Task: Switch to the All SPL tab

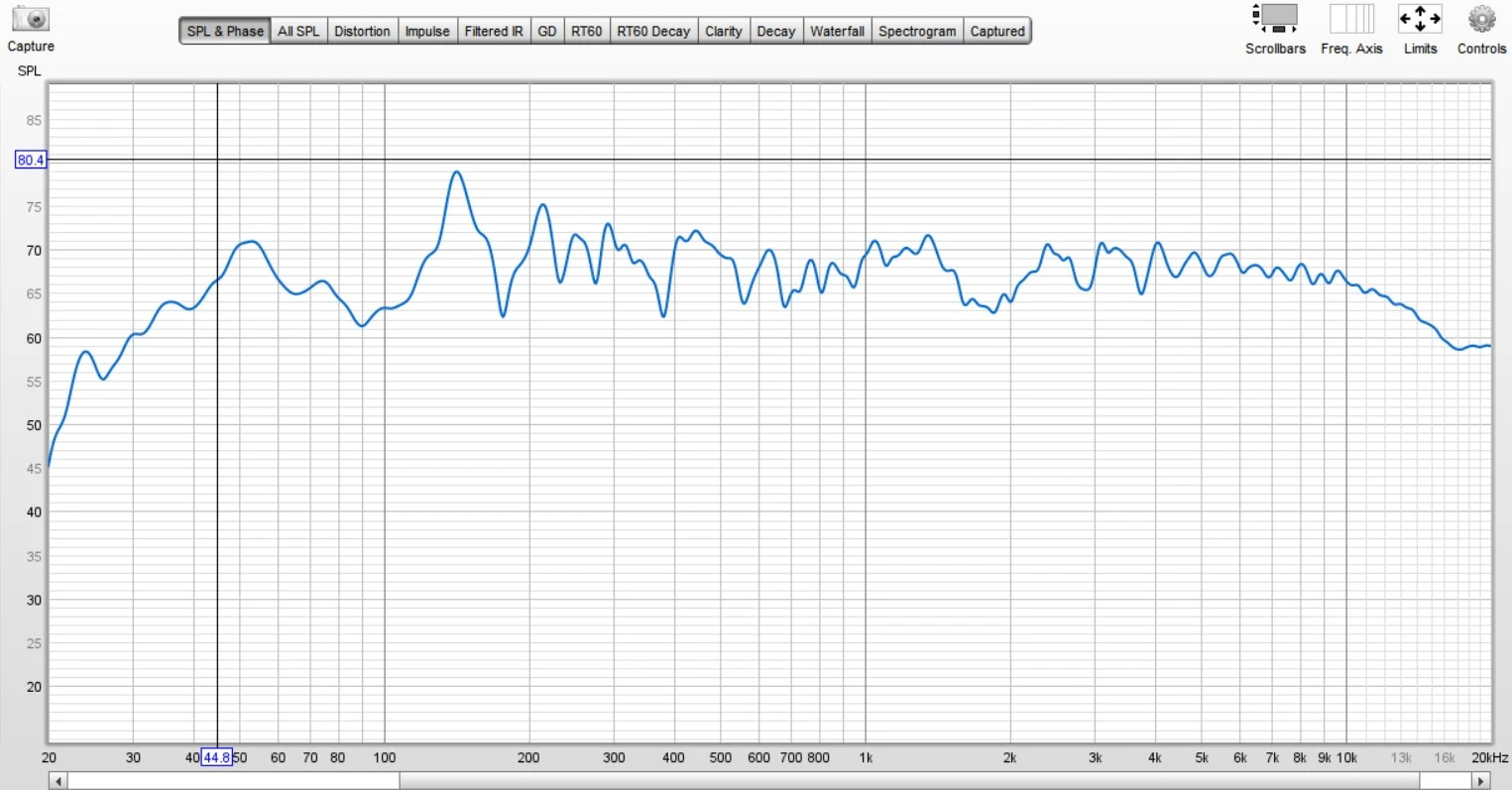Action: 298,31
